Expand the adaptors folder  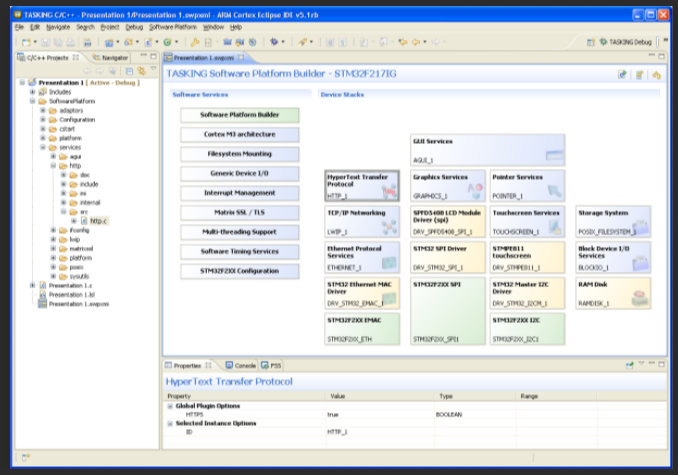(x=43, y=110)
